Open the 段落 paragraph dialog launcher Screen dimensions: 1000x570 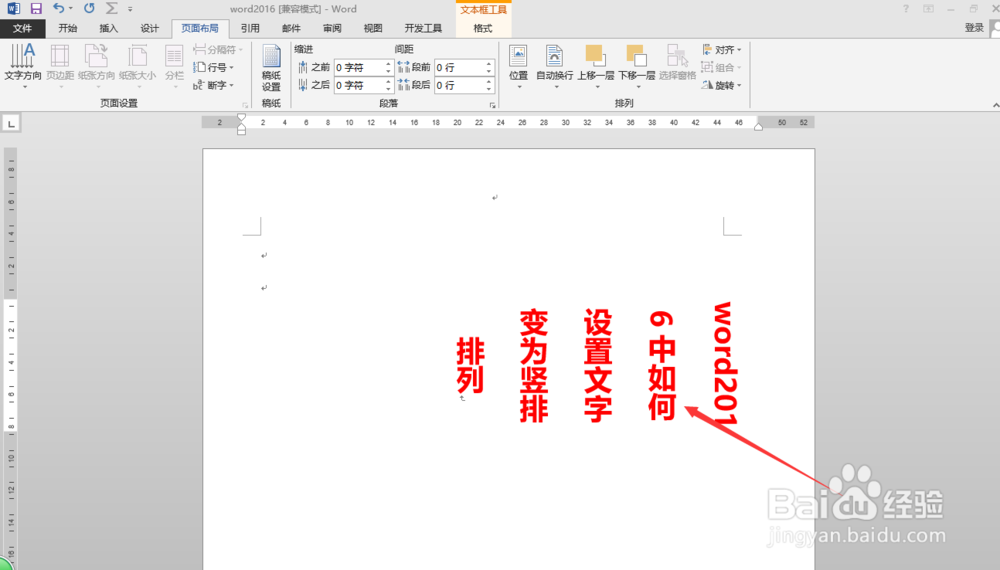point(492,105)
